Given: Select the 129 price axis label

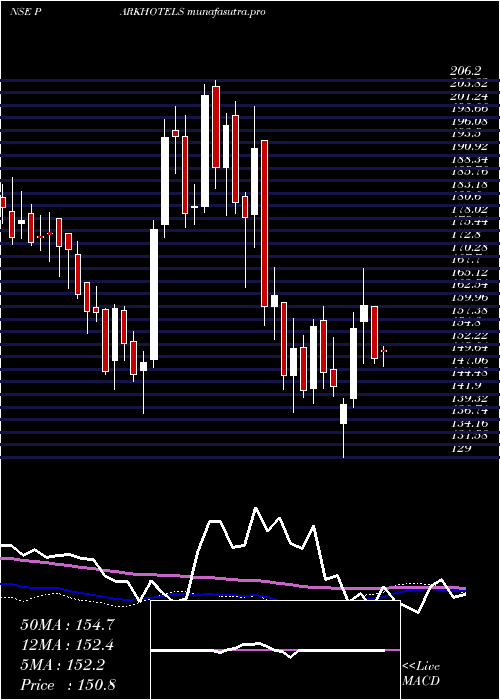Looking at the screenshot, I should tap(462, 448).
